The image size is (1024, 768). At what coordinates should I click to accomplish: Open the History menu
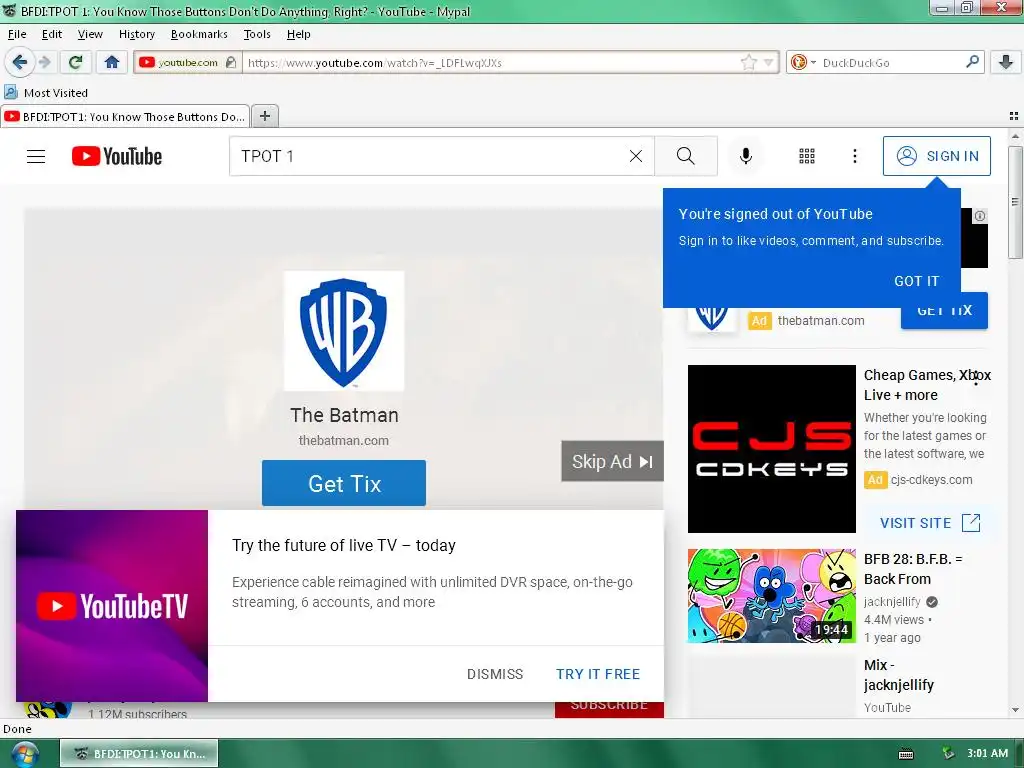tap(136, 34)
